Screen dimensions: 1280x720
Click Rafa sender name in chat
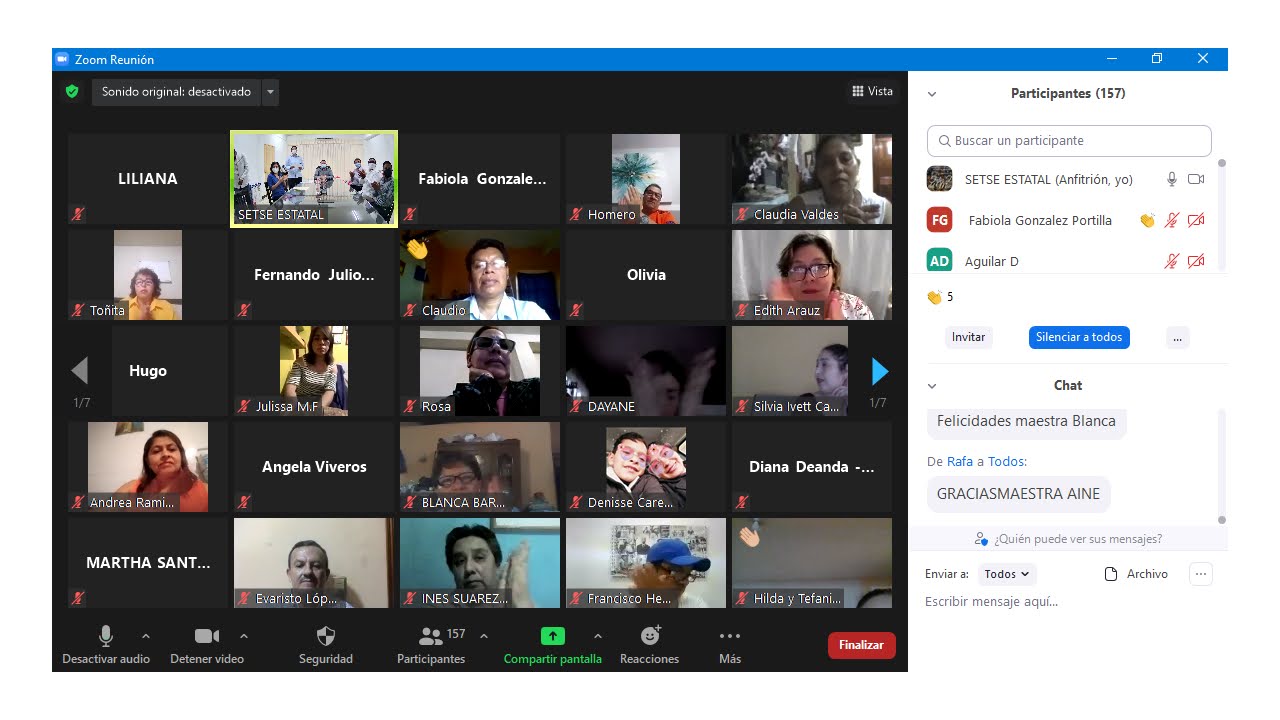(x=959, y=462)
